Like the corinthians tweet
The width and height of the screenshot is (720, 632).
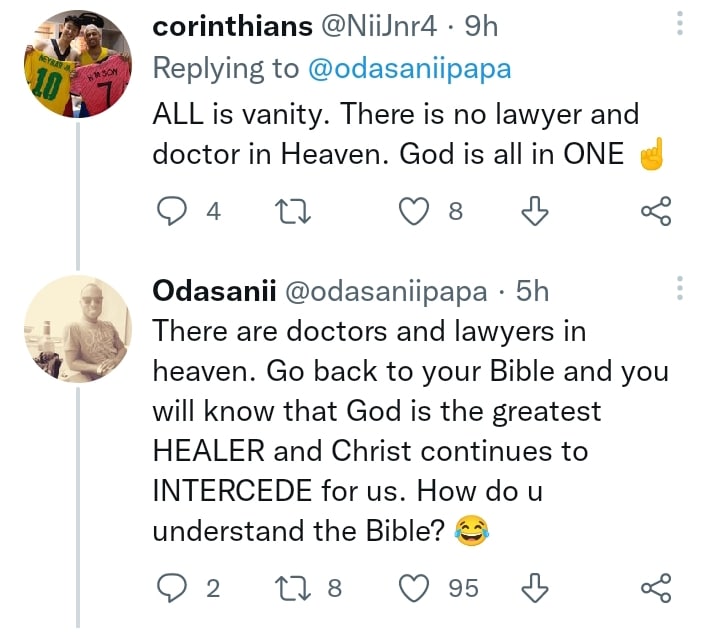417,211
